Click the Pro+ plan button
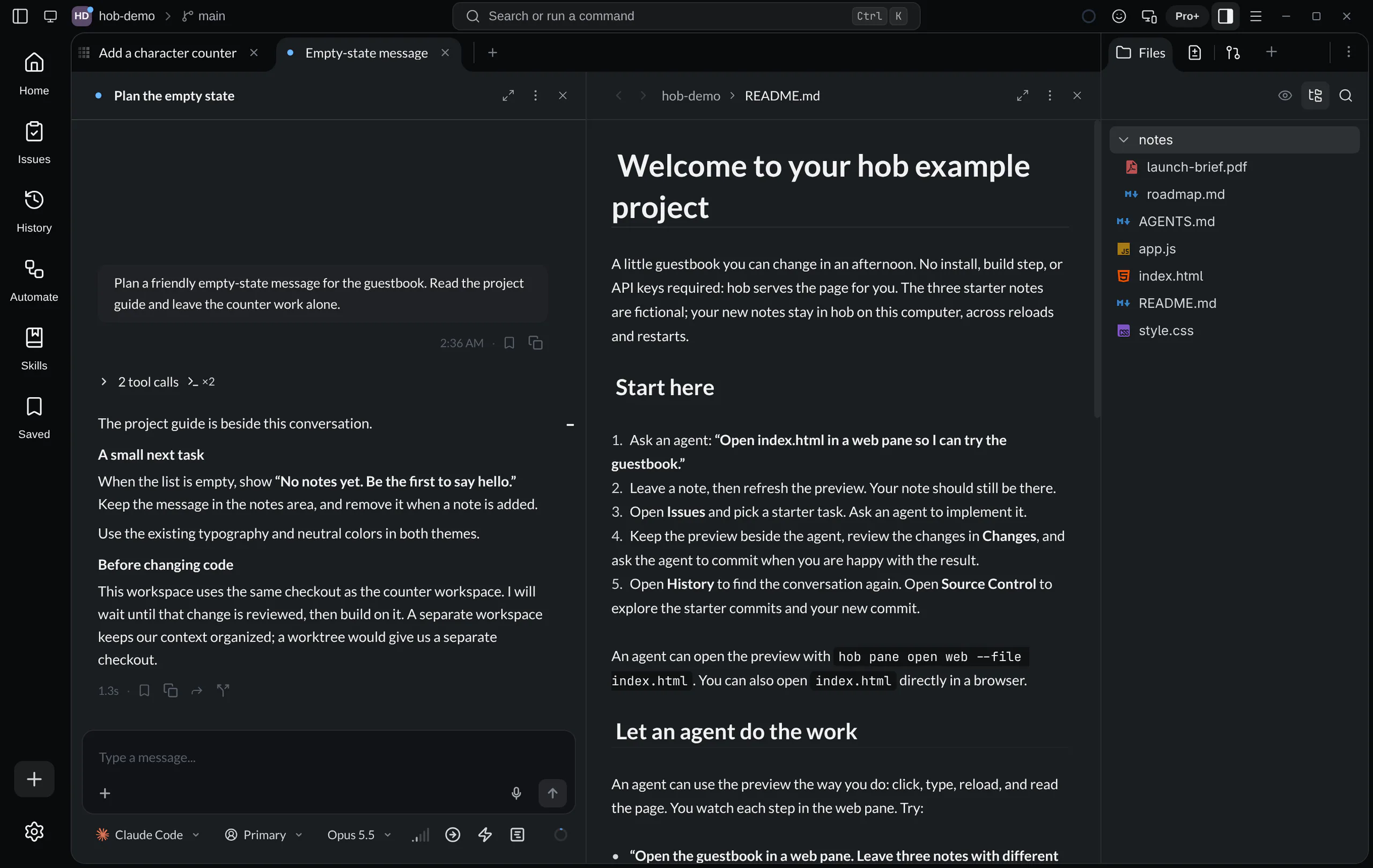The height and width of the screenshot is (868, 1373). [x=1186, y=16]
